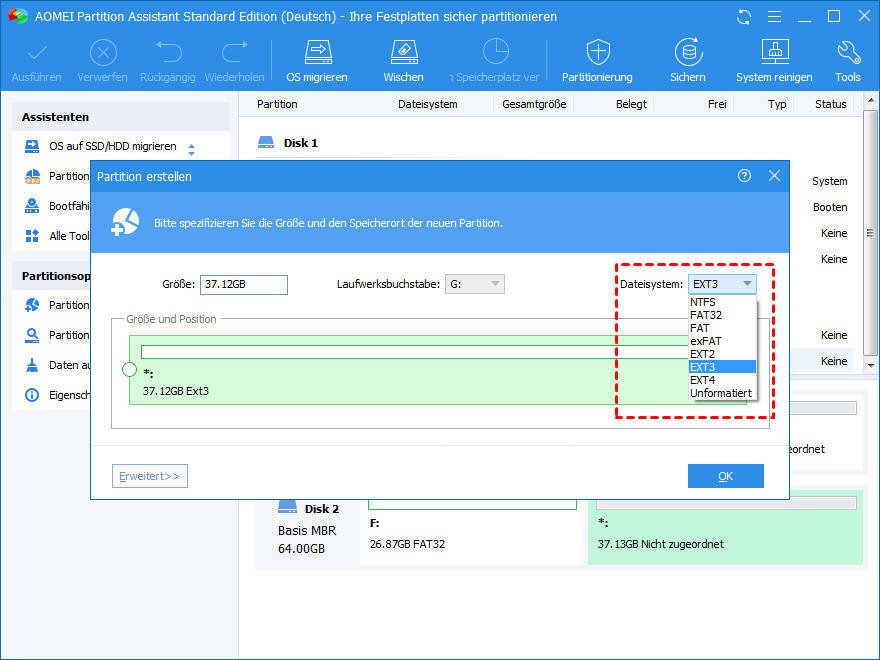Image resolution: width=880 pixels, height=660 pixels.
Task: Click the Verwerfen discard icon
Action: tap(103, 53)
